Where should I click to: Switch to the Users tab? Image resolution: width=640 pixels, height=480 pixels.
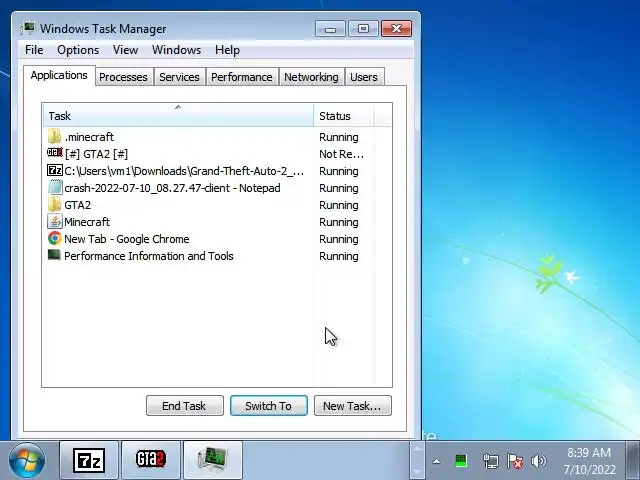(364, 77)
